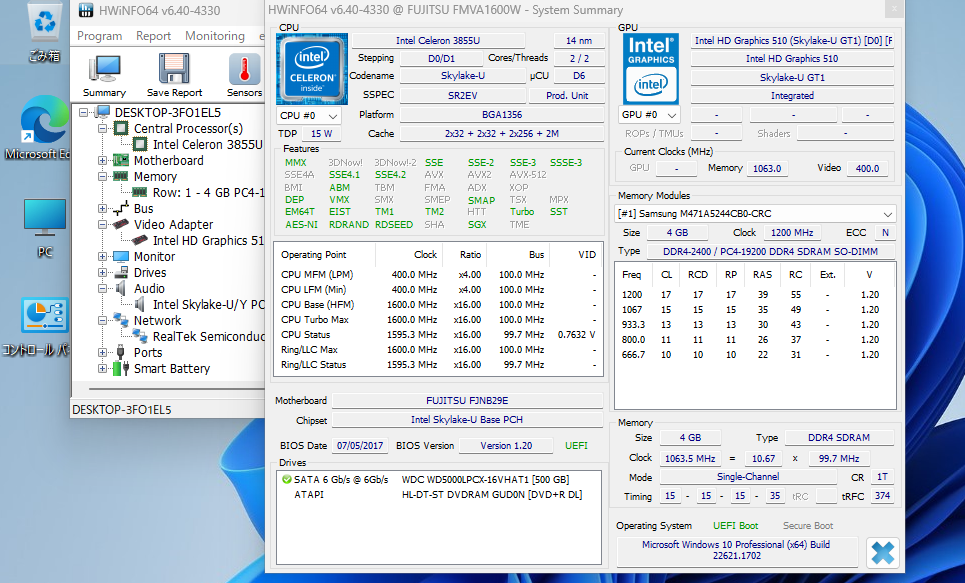This screenshot has width=965, height=583.
Task: Collapse the Central Processor(s) tree node
Action: click(x=103, y=129)
